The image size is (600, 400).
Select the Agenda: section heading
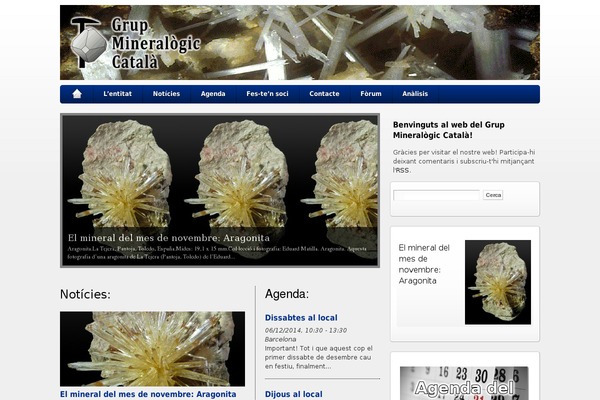click(x=287, y=294)
